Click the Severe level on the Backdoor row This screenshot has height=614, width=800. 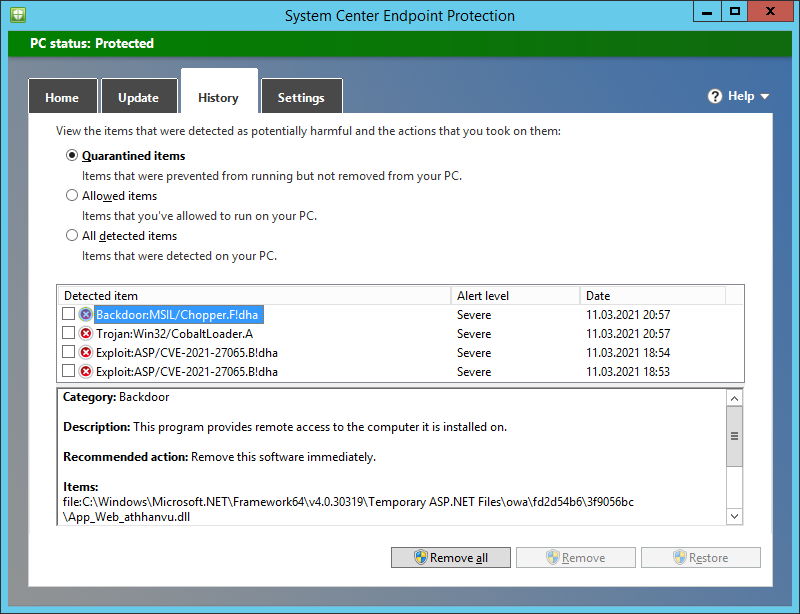pos(474,315)
